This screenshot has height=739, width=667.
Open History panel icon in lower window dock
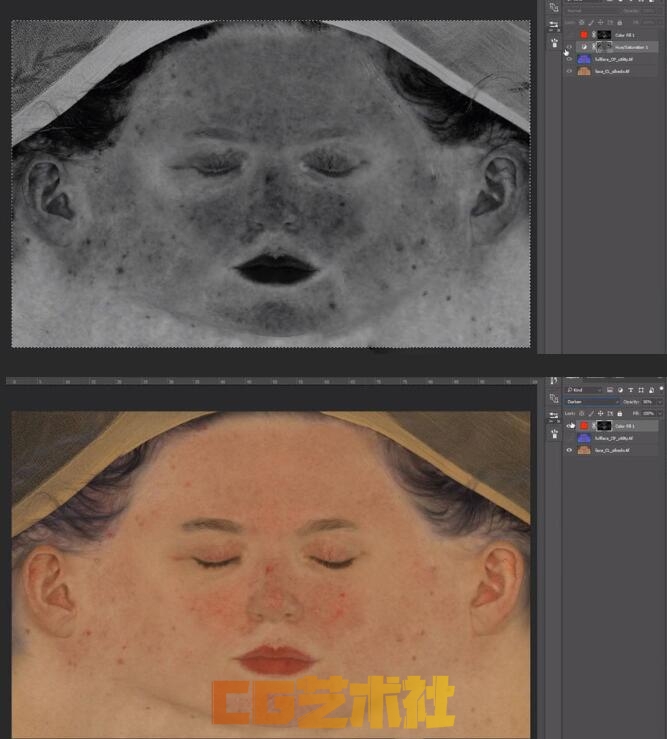pos(553,380)
